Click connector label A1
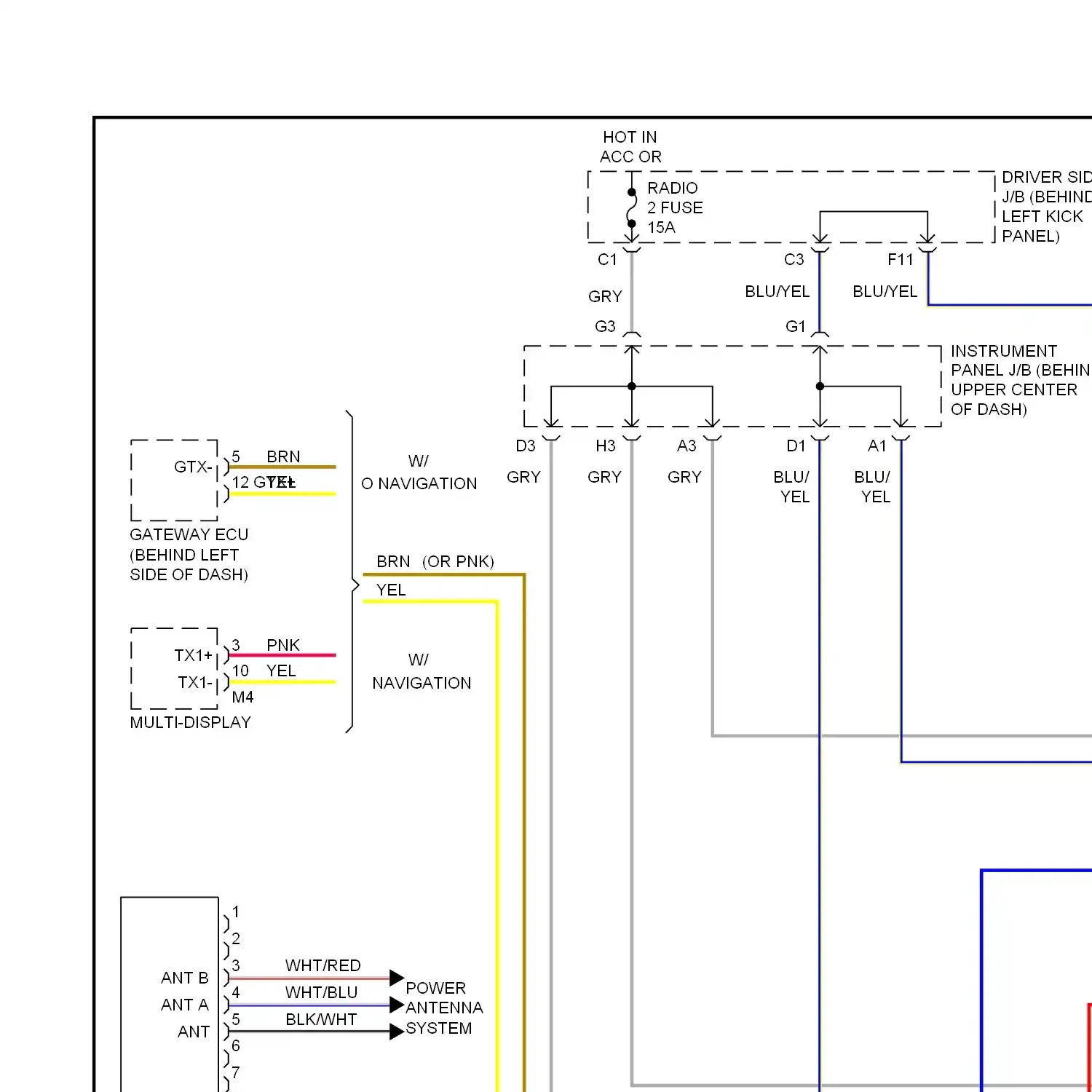This screenshot has width=1092, height=1092. click(x=877, y=446)
